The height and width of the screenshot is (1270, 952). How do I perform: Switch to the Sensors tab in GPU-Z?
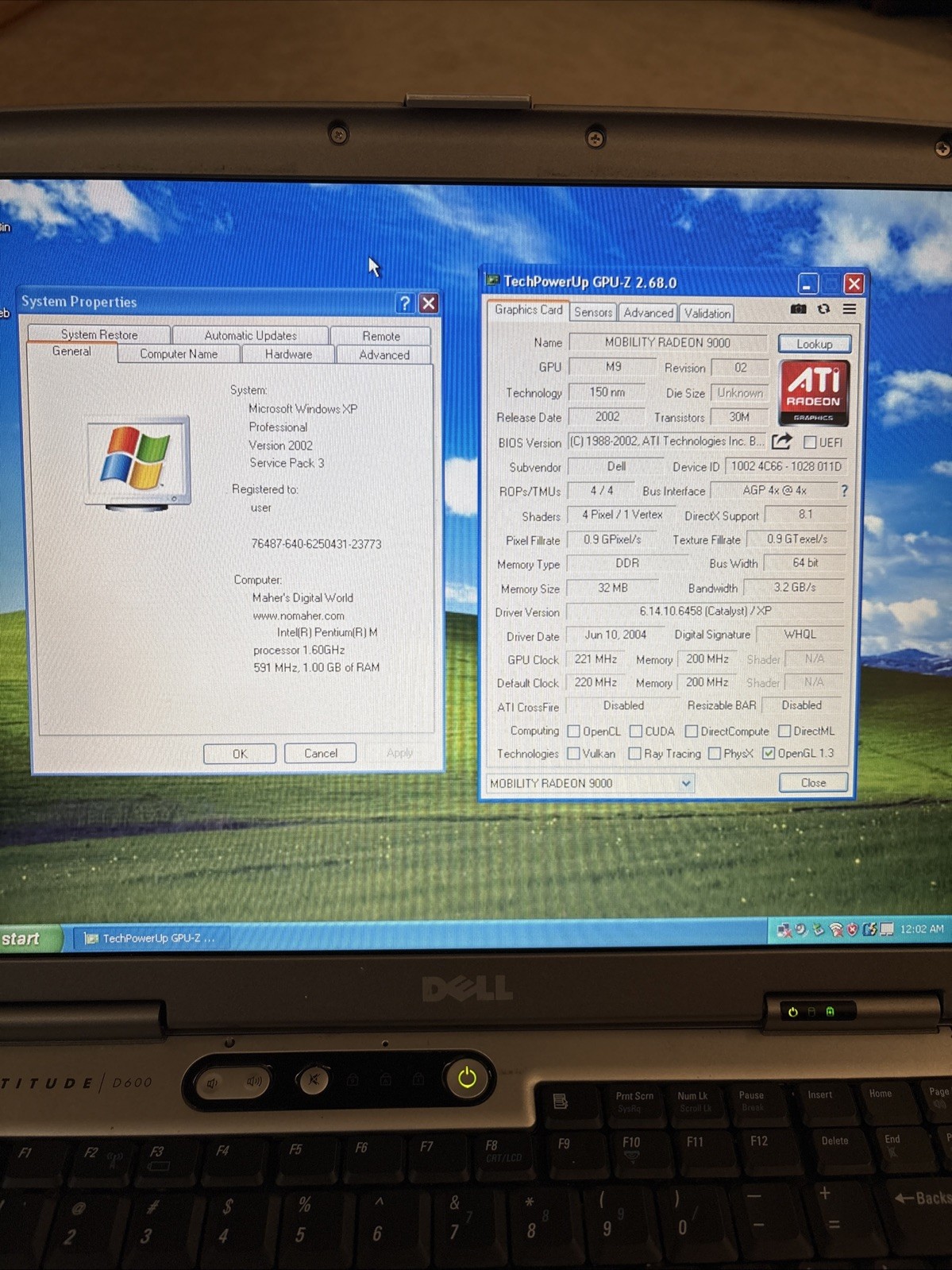[x=593, y=312]
